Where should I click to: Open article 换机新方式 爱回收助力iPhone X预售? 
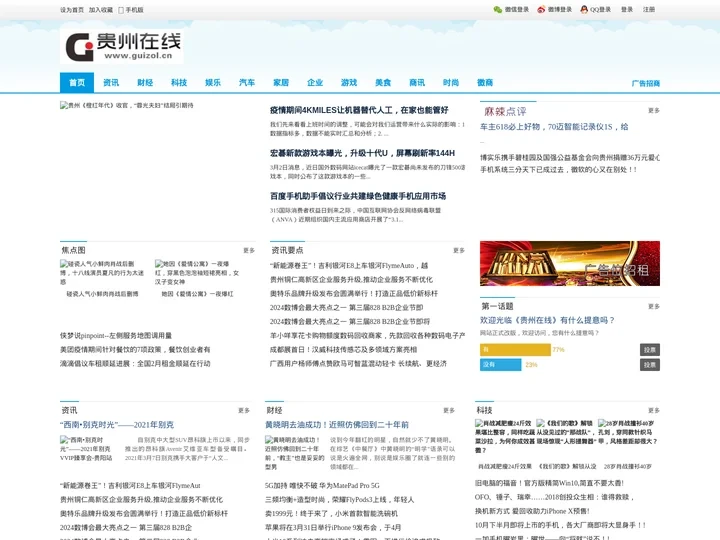[x=532, y=512]
